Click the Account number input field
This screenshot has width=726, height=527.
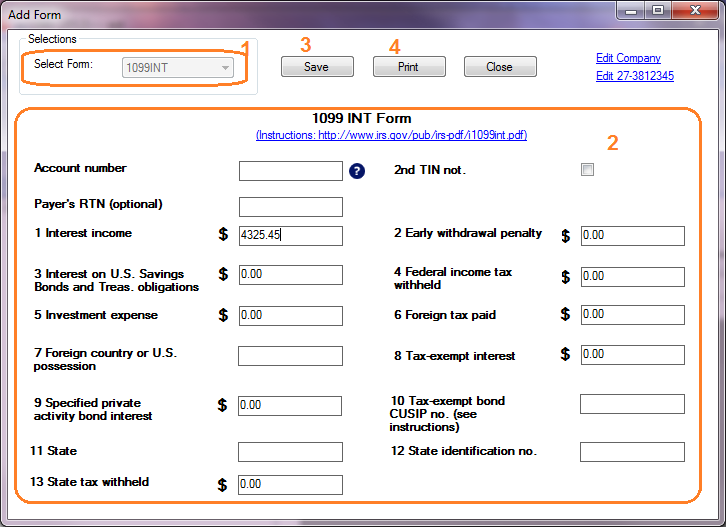click(290, 171)
